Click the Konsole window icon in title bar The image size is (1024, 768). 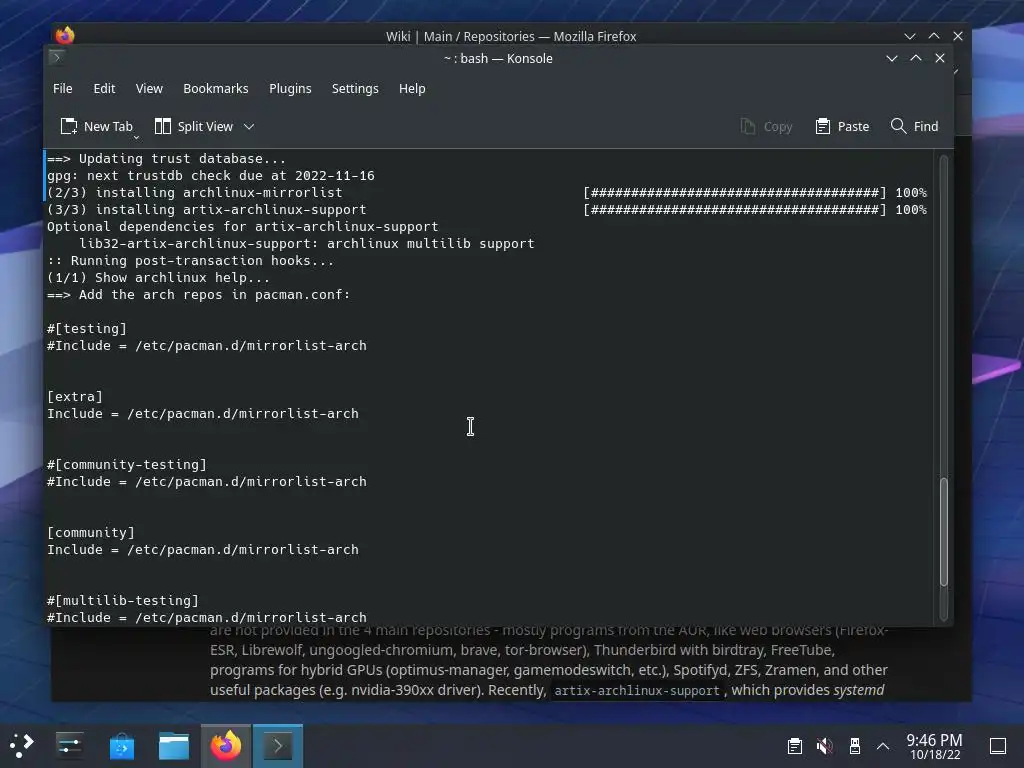(57, 57)
